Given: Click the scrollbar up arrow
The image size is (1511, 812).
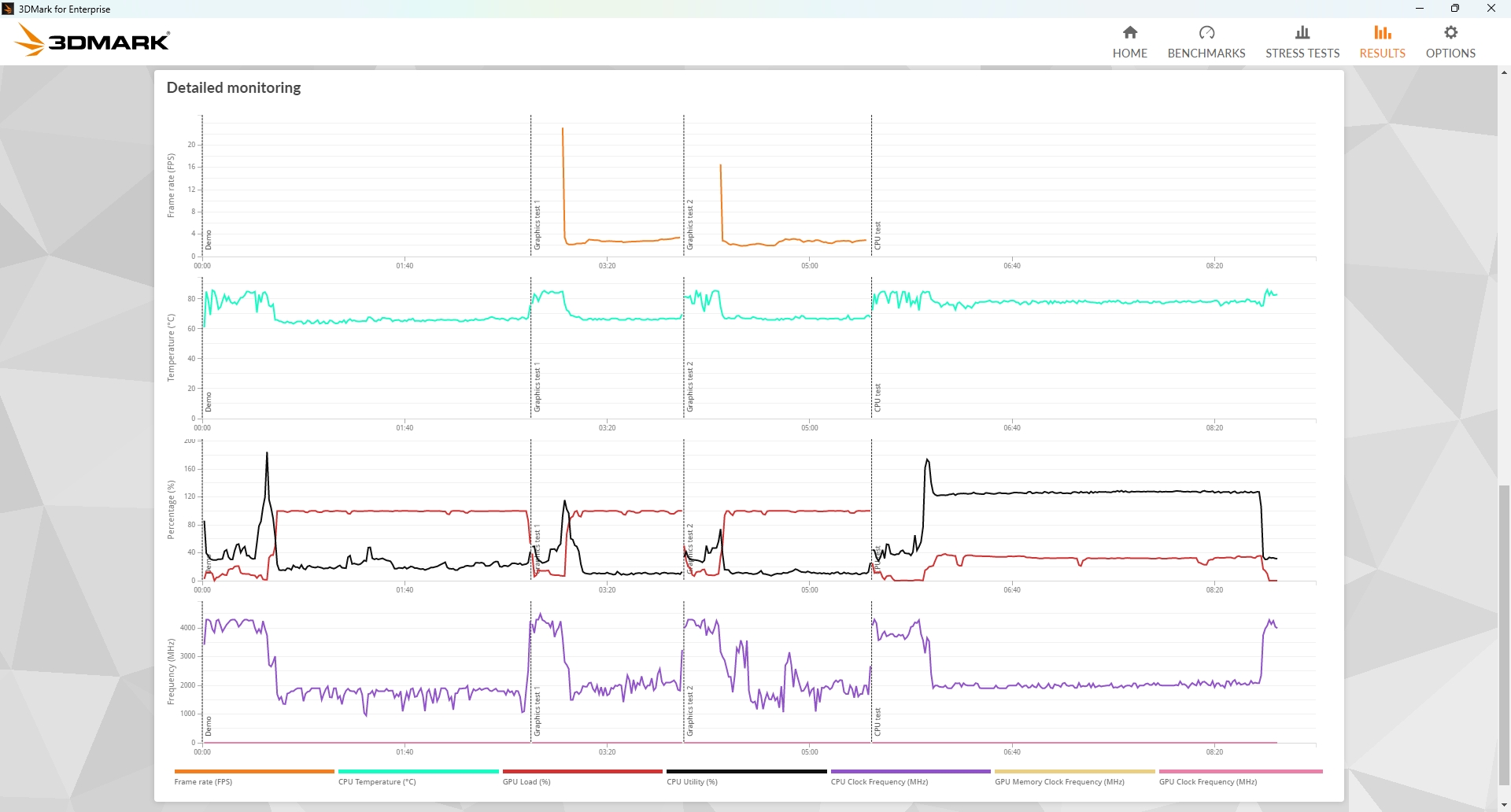Looking at the screenshot, I should click(x=1504, y=72).
